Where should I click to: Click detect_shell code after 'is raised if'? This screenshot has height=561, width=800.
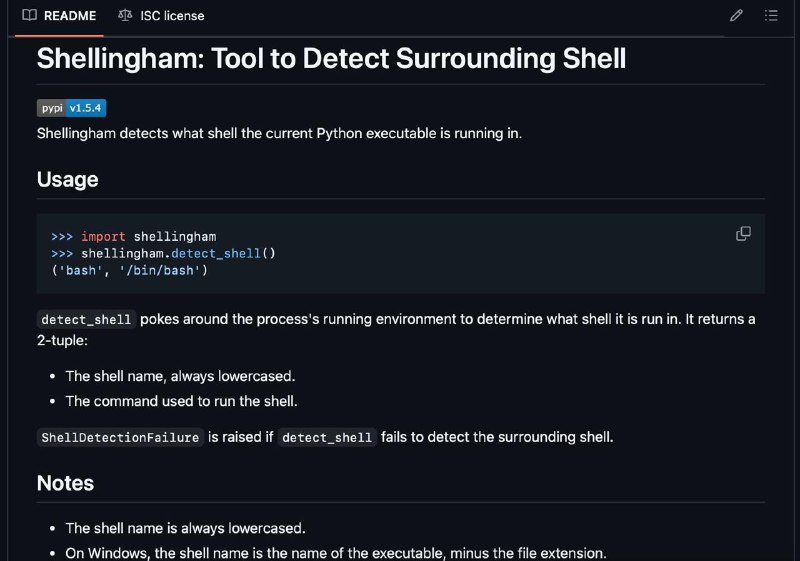(327, 438)
